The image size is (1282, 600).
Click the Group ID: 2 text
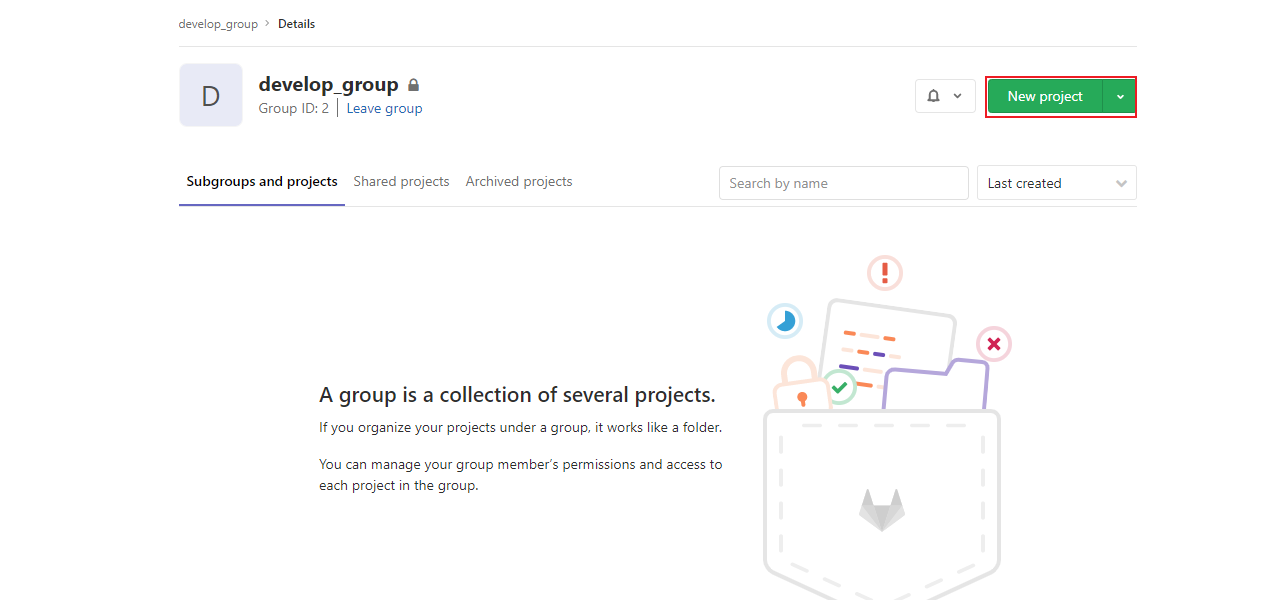tap(294, 108)
